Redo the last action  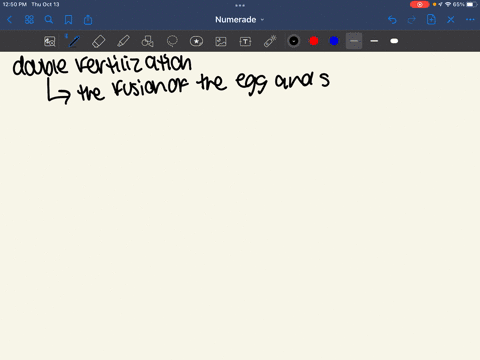point(412,20)
